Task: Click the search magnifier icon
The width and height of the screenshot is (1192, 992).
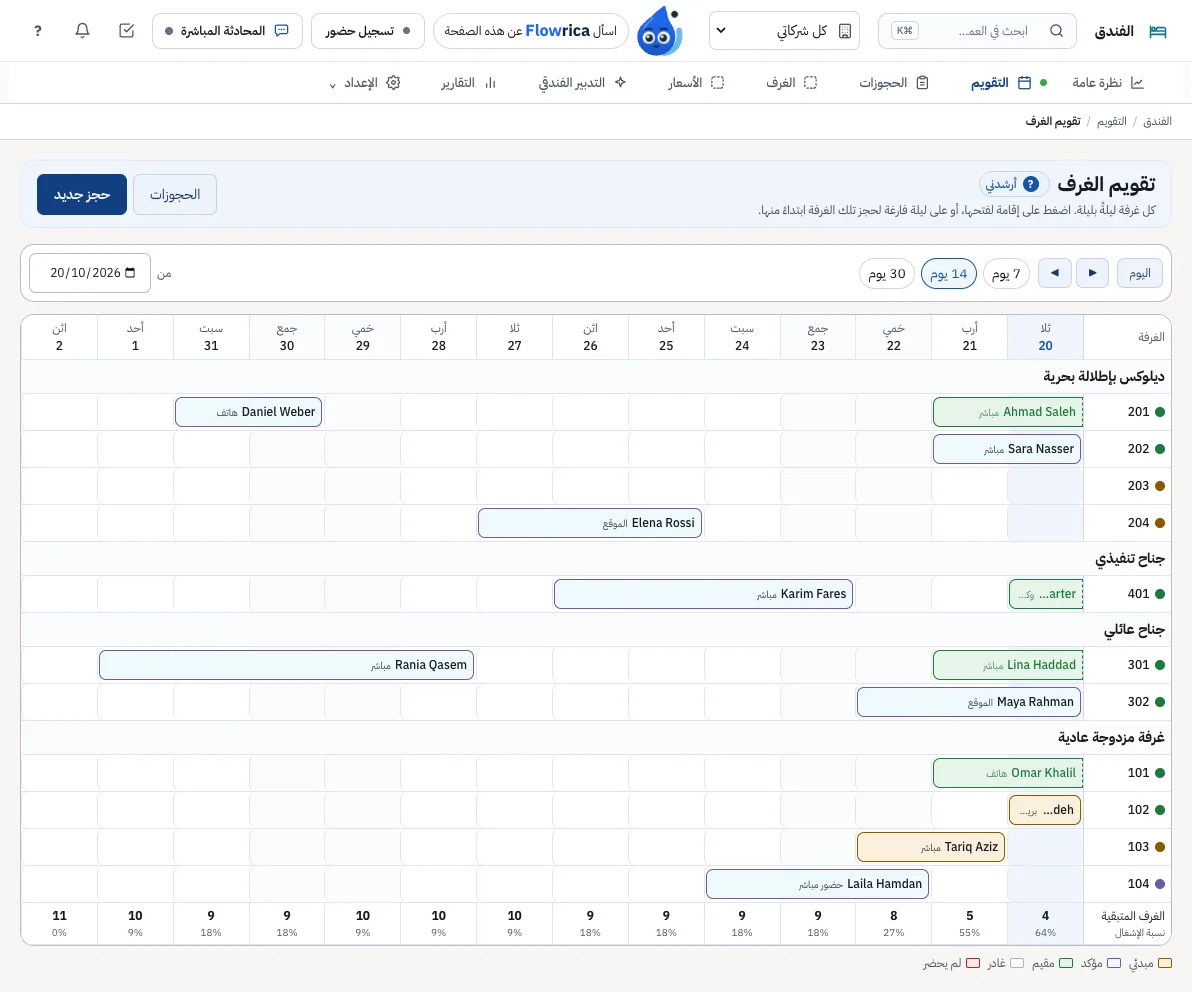Action: (1057, 31)
